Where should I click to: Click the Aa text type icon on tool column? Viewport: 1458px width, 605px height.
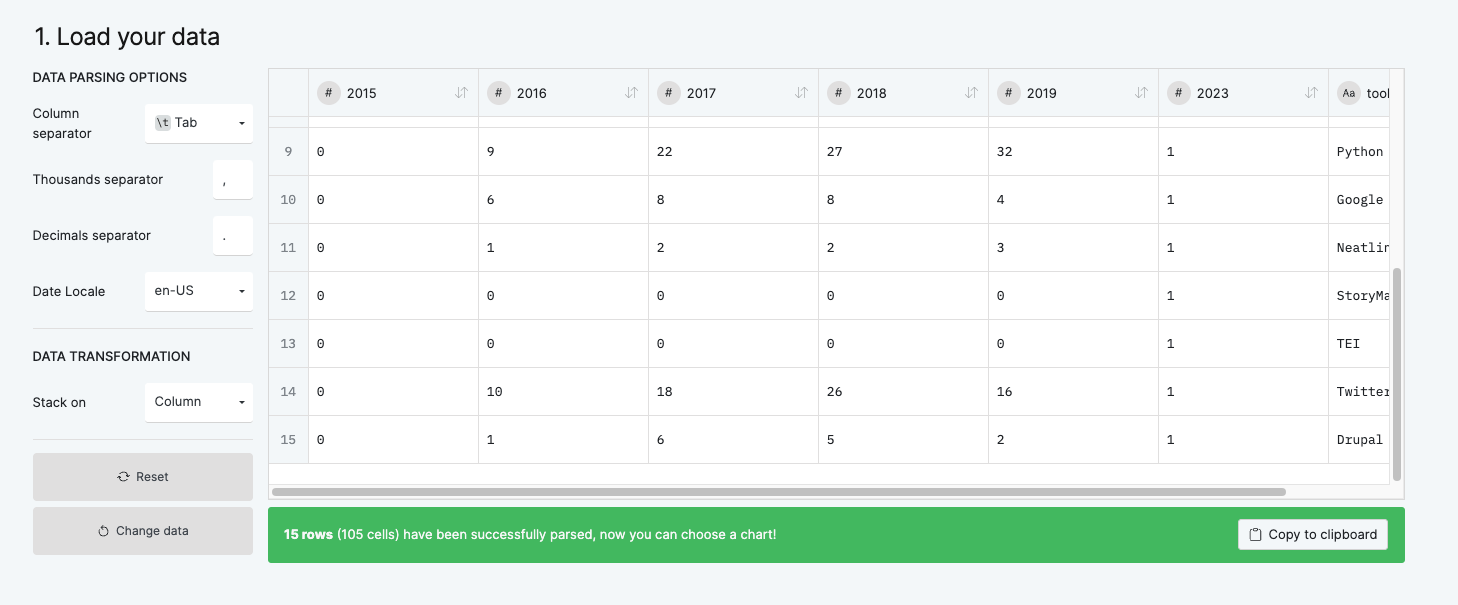tap(1348, 92)
